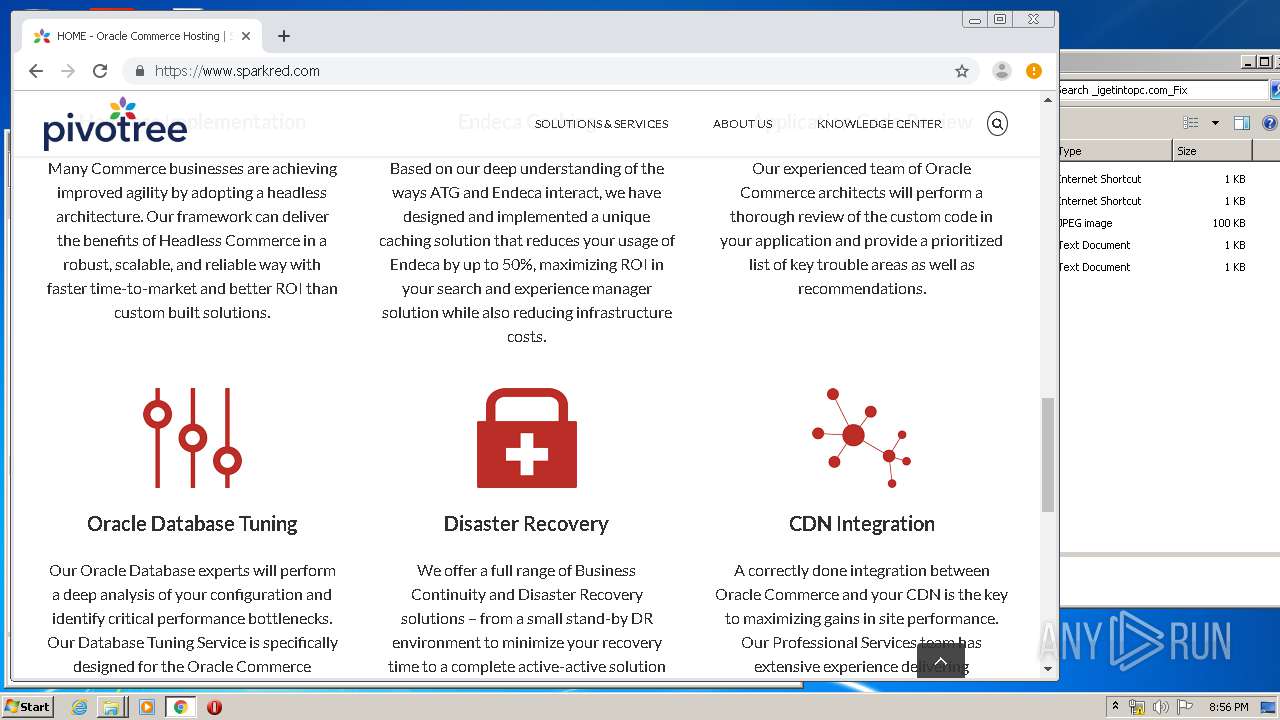The width and height of the screenshot is (1280, 720).
Task: Click the scroll-to-top arrow button
Action: coord(941,661)
